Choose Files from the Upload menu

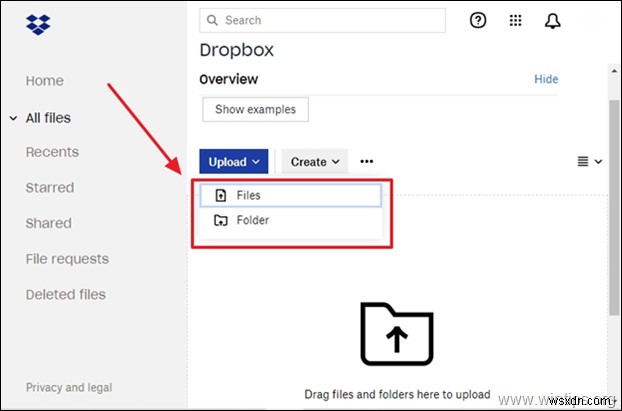pos(291,195)
